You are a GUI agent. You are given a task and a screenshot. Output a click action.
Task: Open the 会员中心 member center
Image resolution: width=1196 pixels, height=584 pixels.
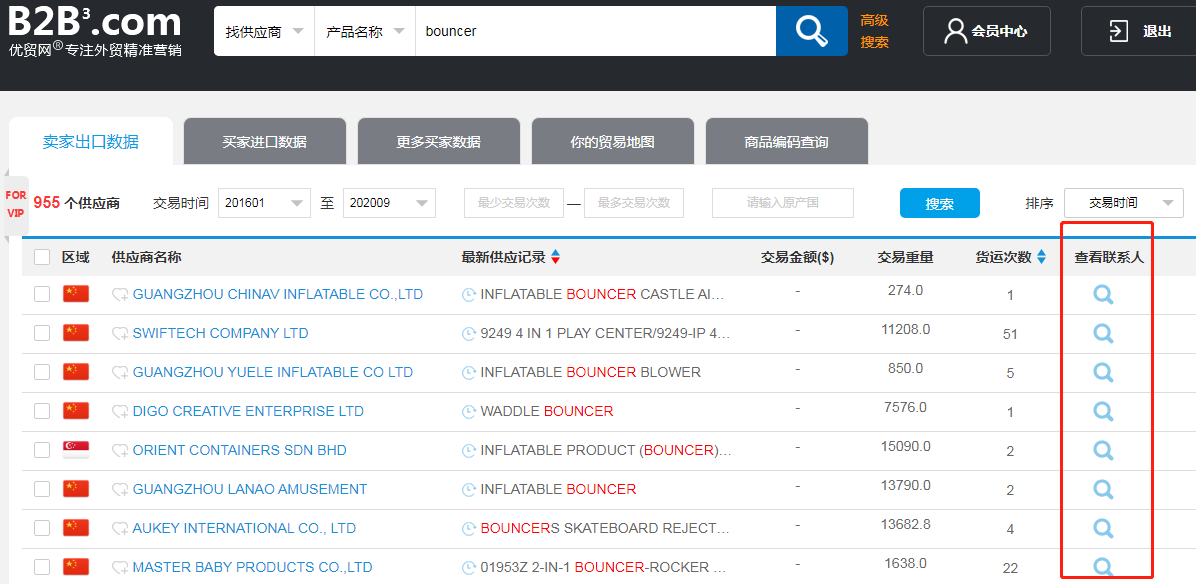[x=986, y=31]
